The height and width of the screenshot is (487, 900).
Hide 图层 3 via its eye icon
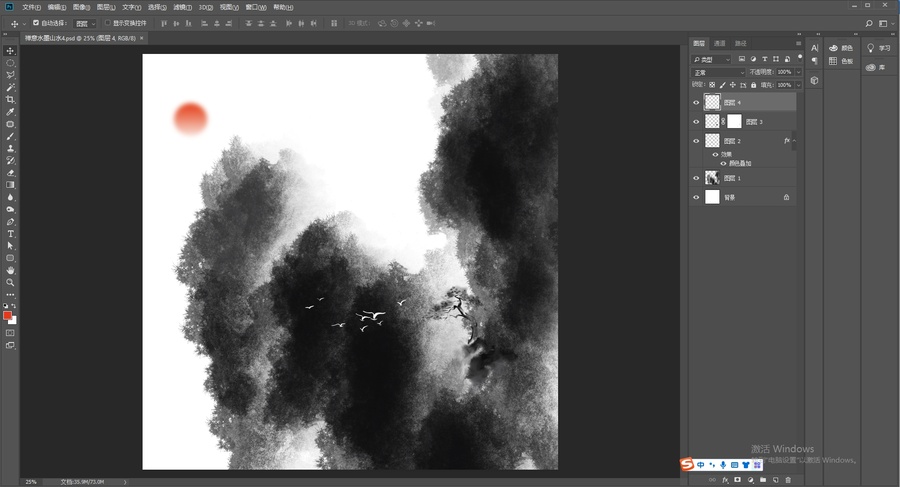pyautogui.click(x=696, y=122)
